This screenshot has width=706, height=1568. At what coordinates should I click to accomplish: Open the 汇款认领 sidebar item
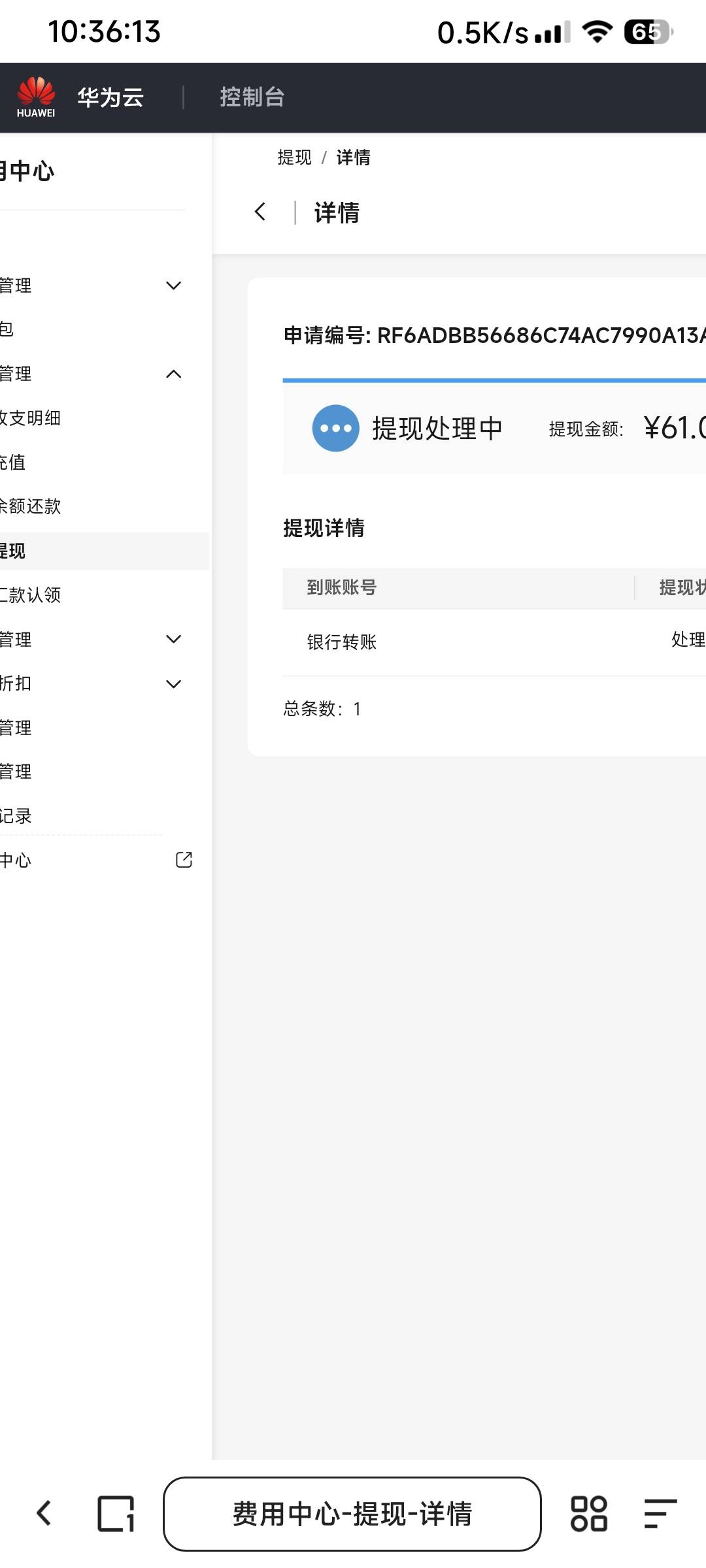click(x=30, y=595)
